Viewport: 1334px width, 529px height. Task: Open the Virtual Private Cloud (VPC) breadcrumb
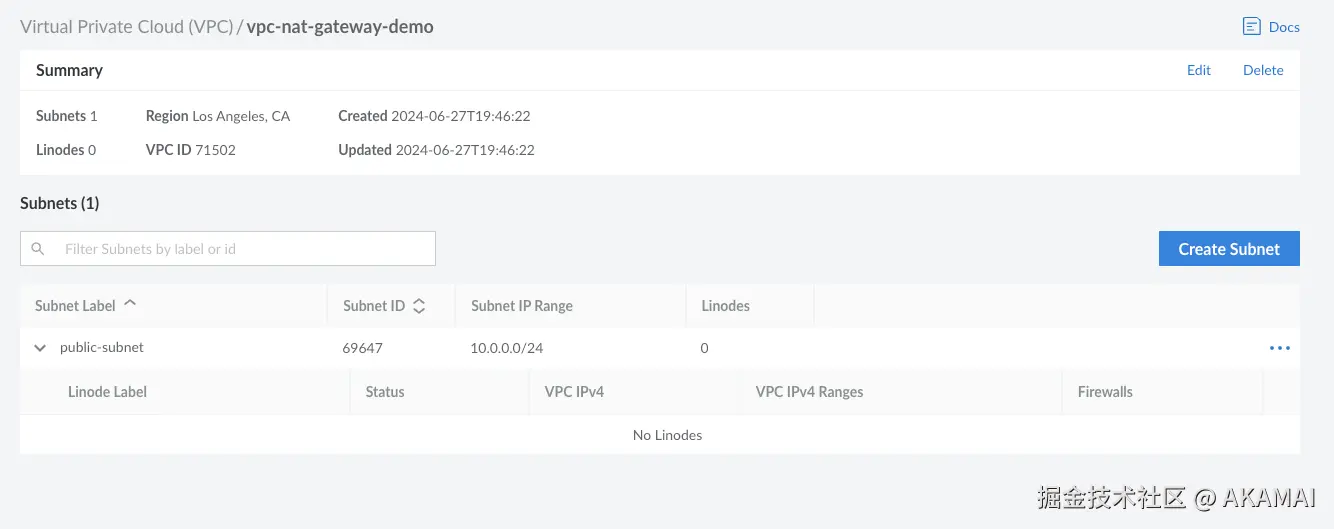coord(126,27)
